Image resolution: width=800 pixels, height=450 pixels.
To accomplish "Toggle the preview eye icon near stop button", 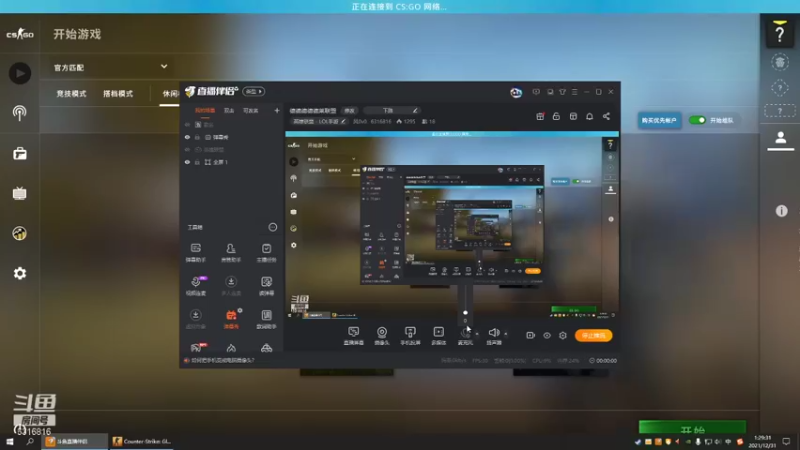I will [x=546, y=335].
